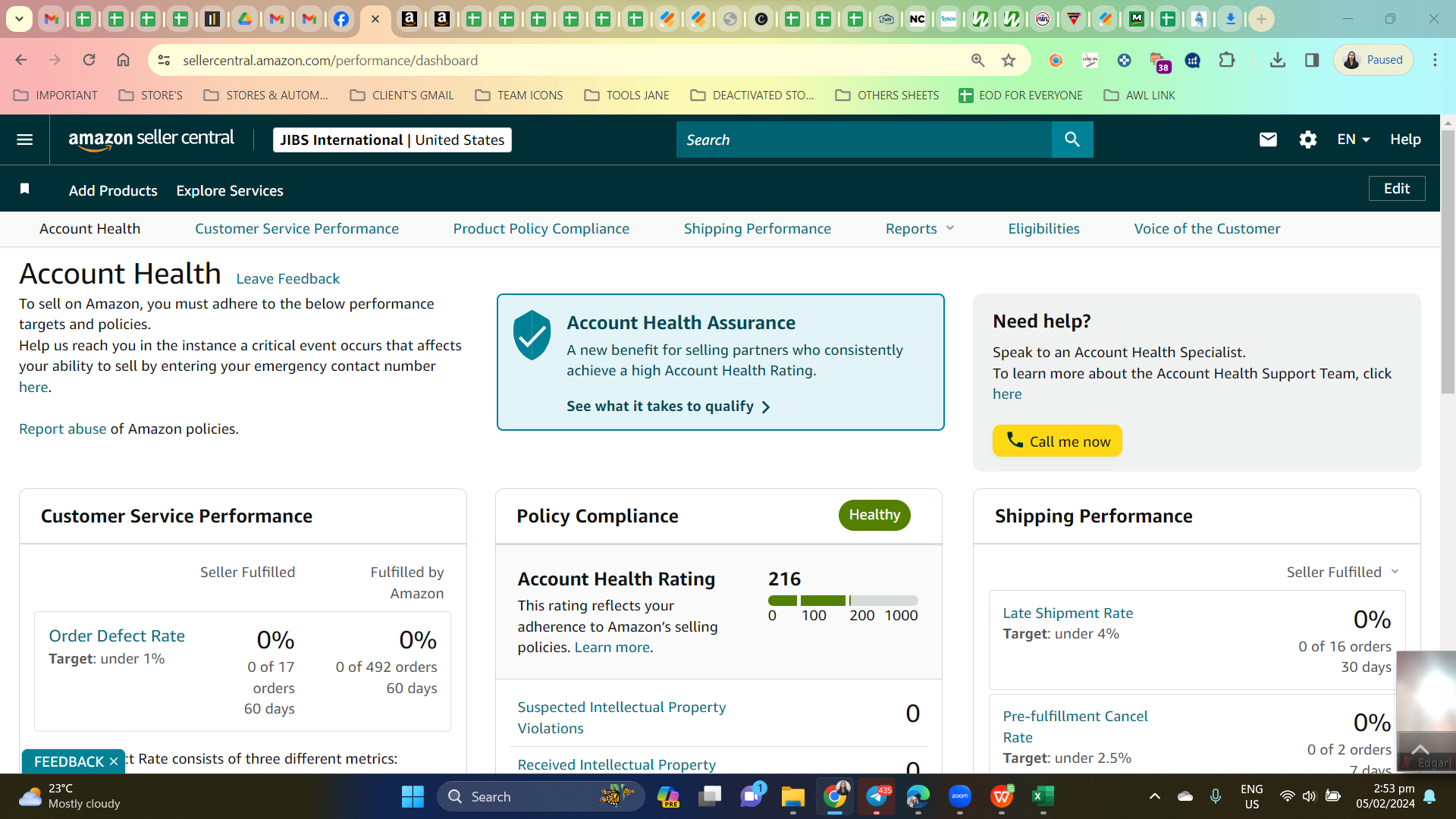1456x819 pixels.
Task: Click the search magnifier button
Action: (x=1072, y=140)
